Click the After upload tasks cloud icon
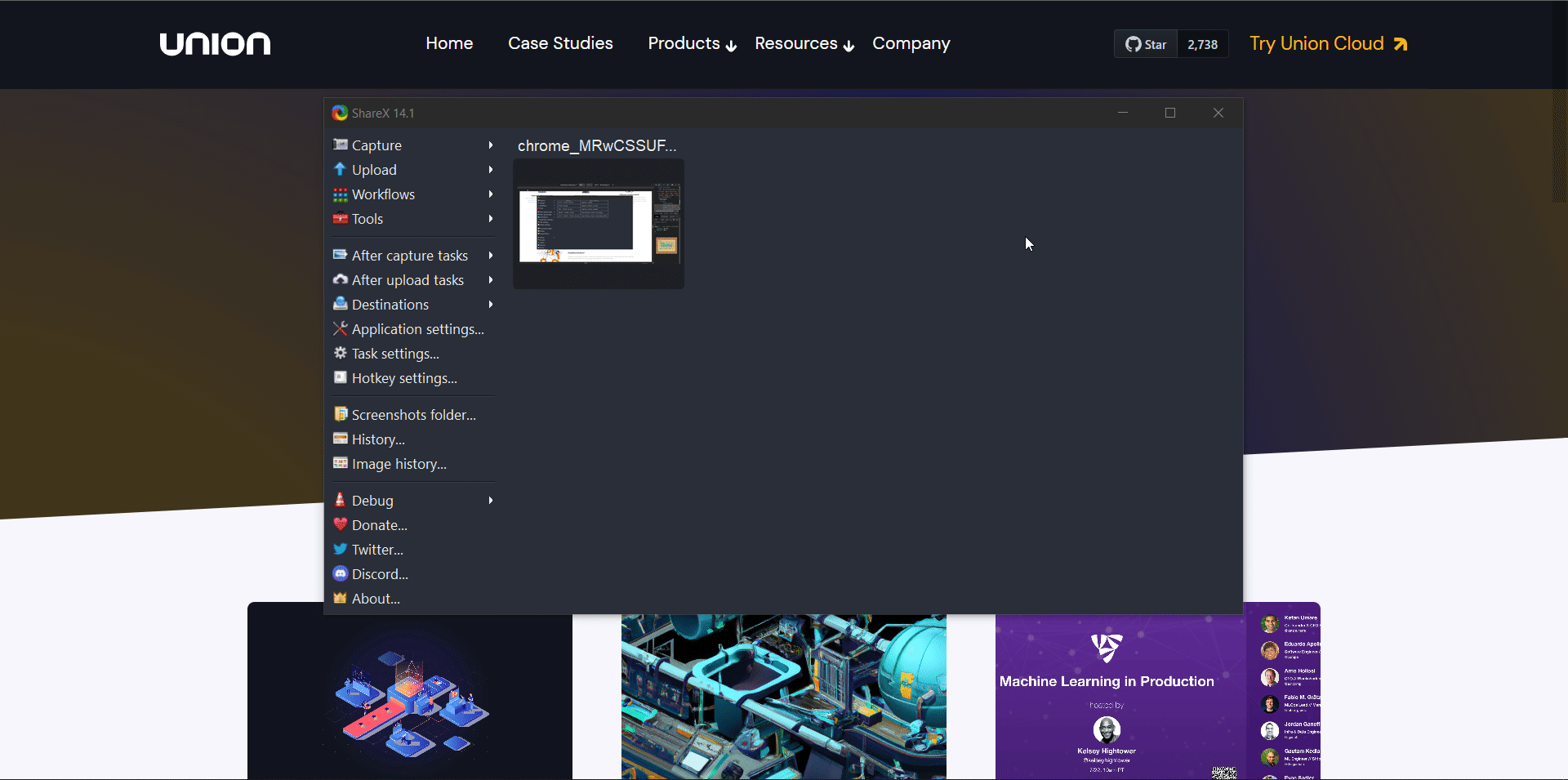The width and height of the screenshot is (1568, 780). point(341,279)
